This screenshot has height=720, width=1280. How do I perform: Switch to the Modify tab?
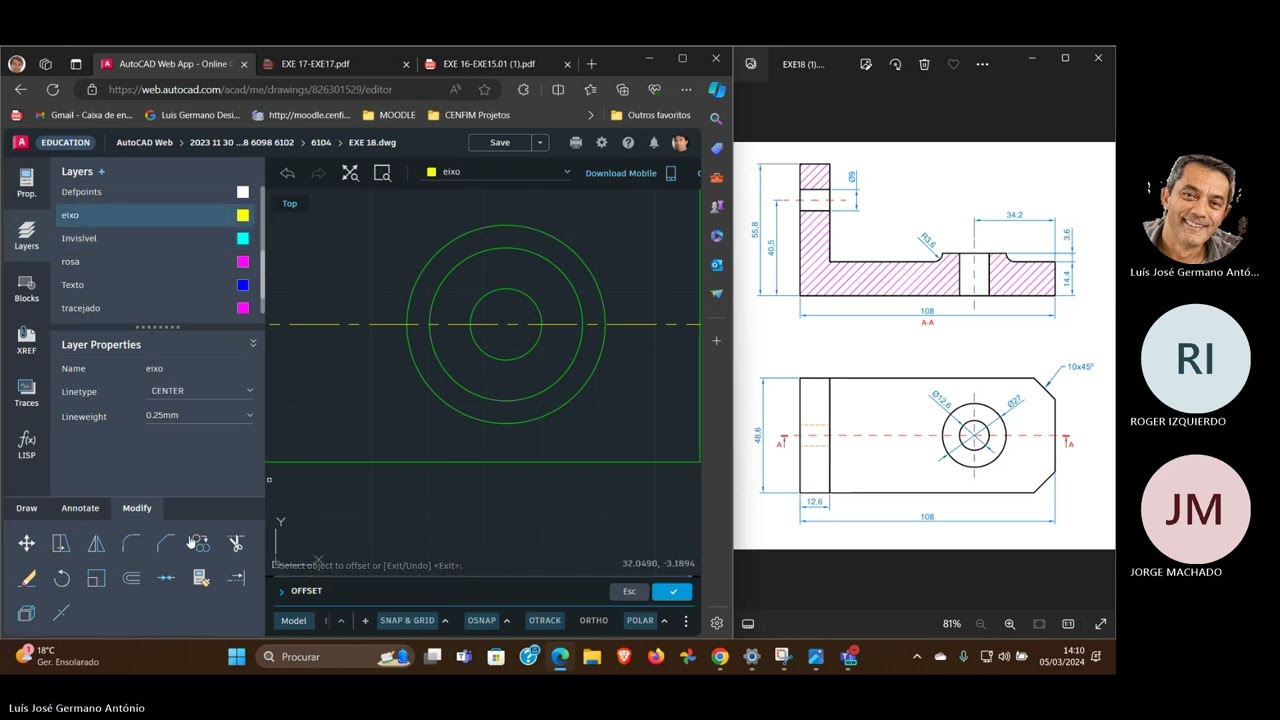137,508
